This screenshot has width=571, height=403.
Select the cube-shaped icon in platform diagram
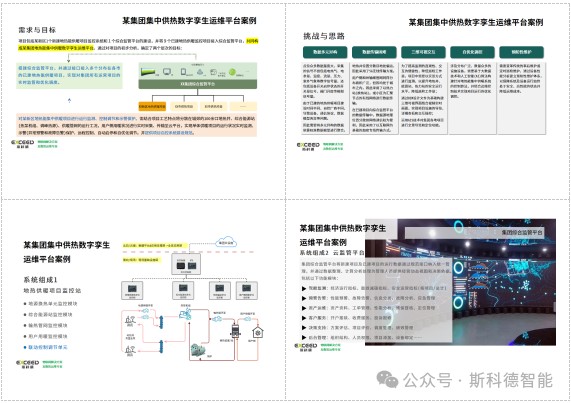214,72
